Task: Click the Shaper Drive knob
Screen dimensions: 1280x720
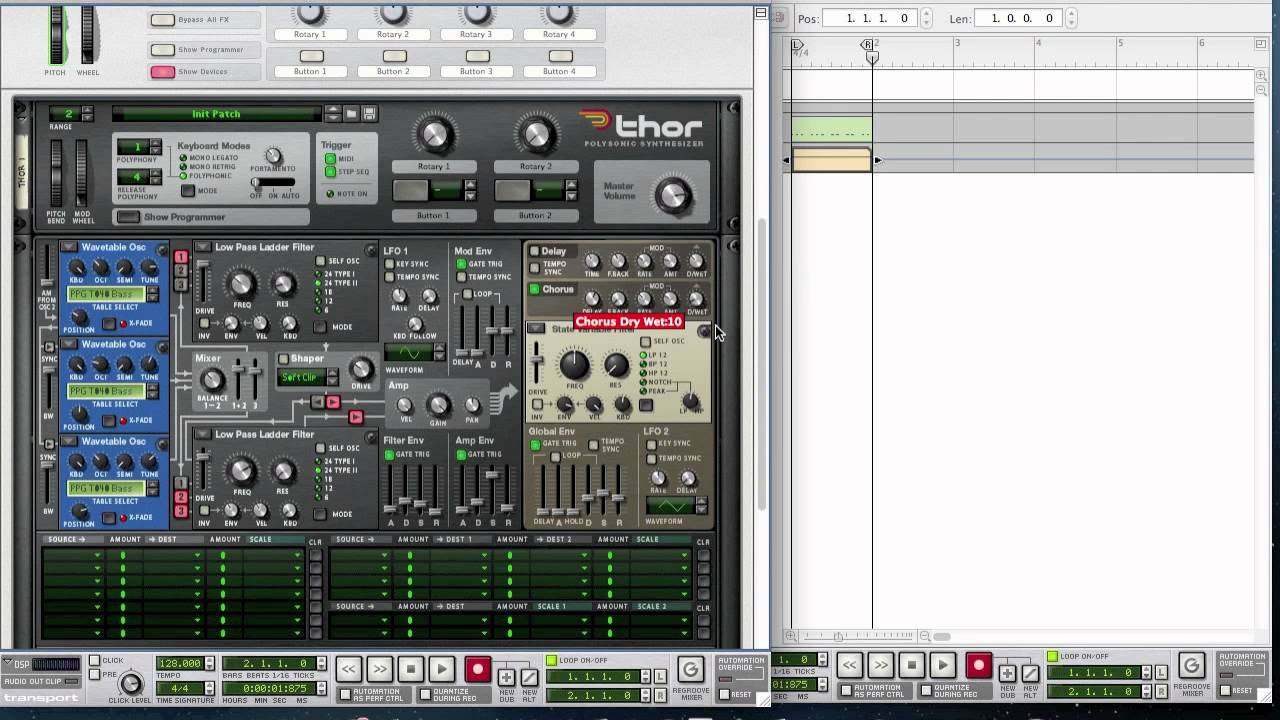Action: pyautogui.click(x=361, y=371)
